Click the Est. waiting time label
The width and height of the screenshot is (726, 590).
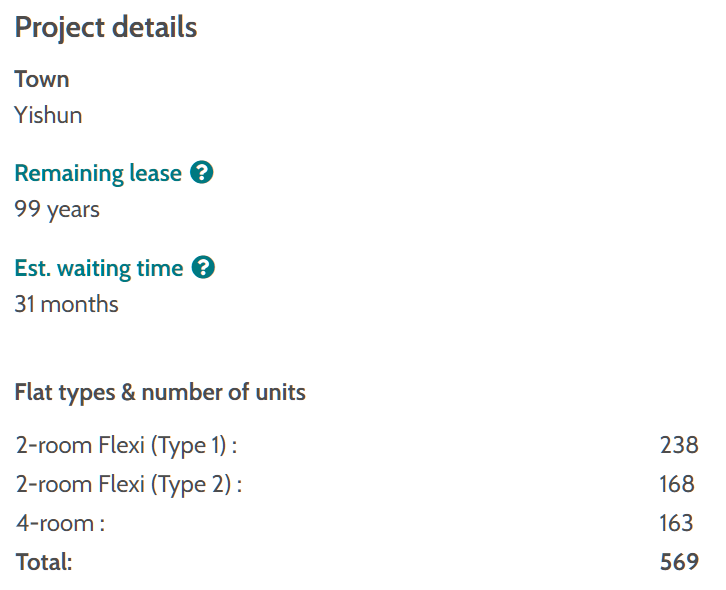click(99, 268)
